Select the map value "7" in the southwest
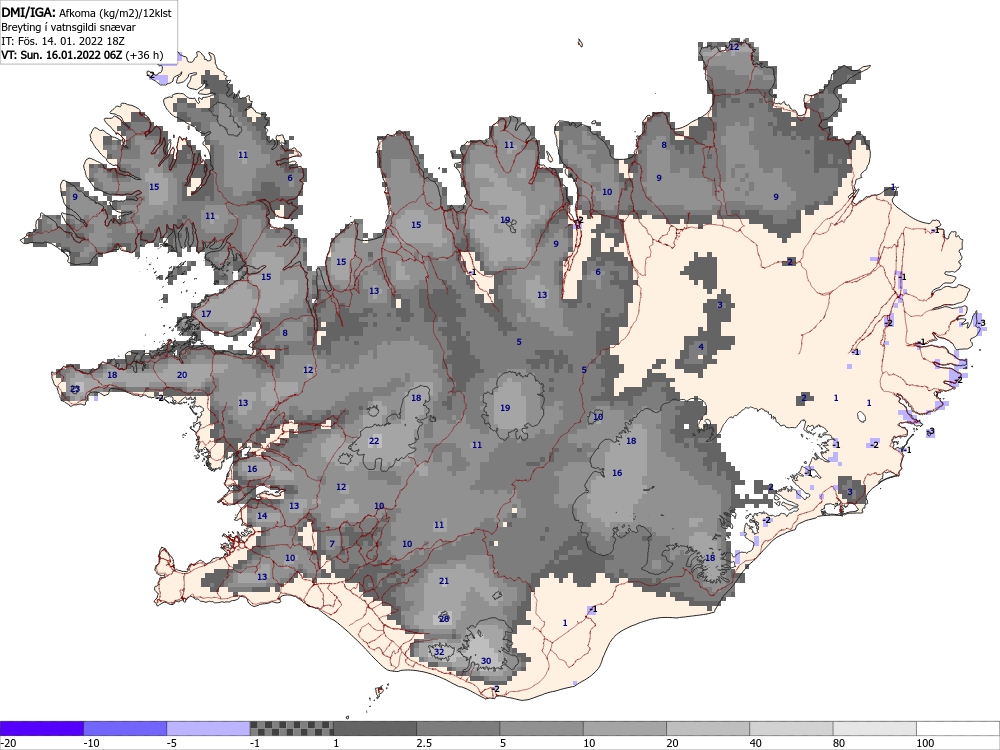This screenshot has width=1000, height=750. point(332,544)
